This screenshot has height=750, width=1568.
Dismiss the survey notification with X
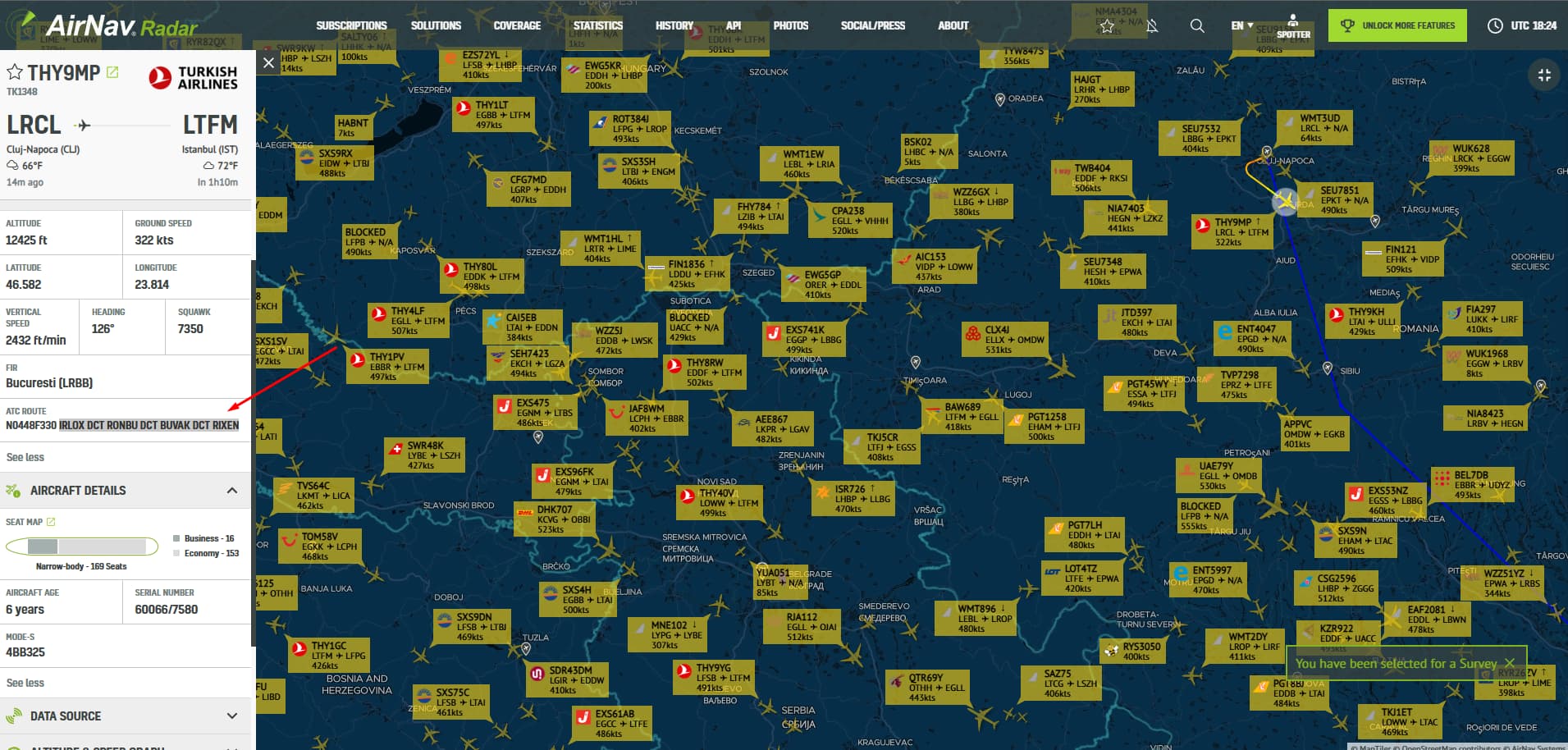(1510, 663)
